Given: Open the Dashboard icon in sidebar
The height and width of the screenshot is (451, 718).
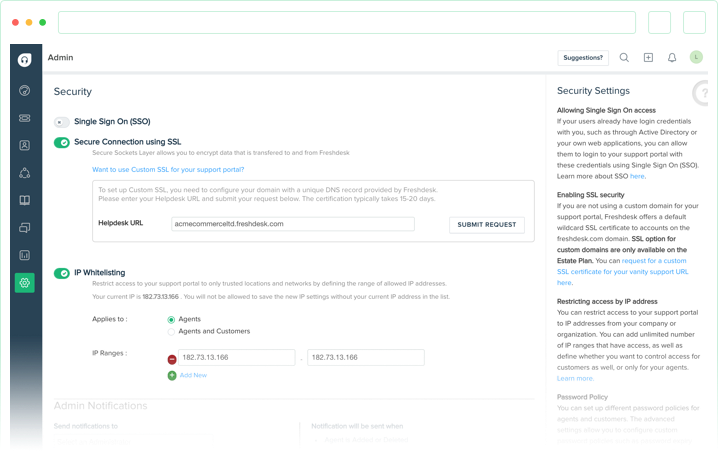Looking at the screenshot, I should click(24, 90).
